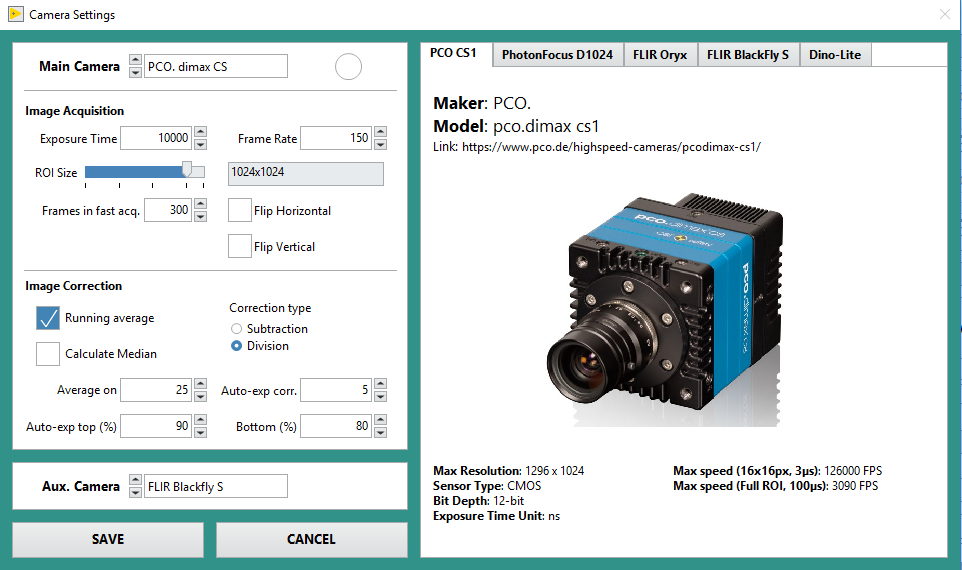962x570 pixels.
Task: Open the pco.de highspeed-cameras link
Action: click(x=611, y=147)
